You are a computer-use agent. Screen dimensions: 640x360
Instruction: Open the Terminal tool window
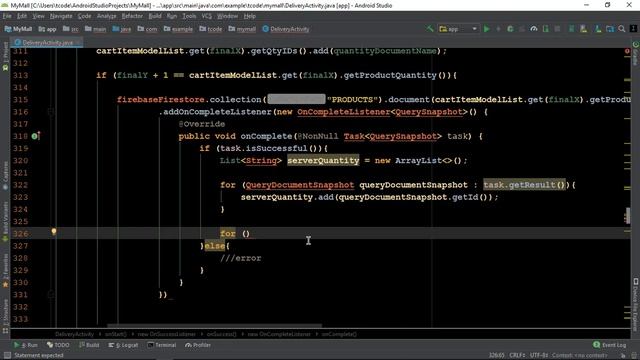click(x=161, y=345)
